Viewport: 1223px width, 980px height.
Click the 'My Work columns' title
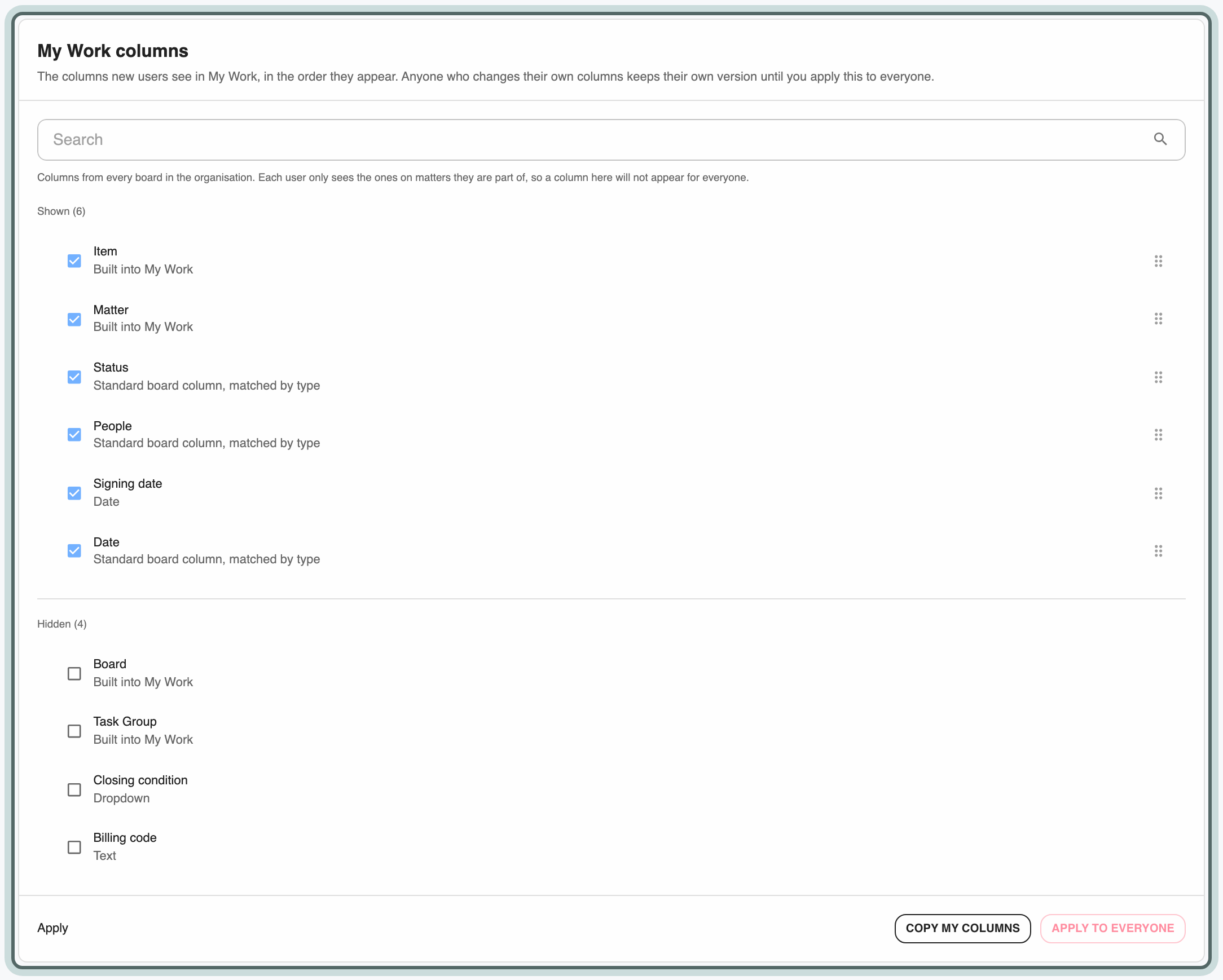(x=113, y=51)
